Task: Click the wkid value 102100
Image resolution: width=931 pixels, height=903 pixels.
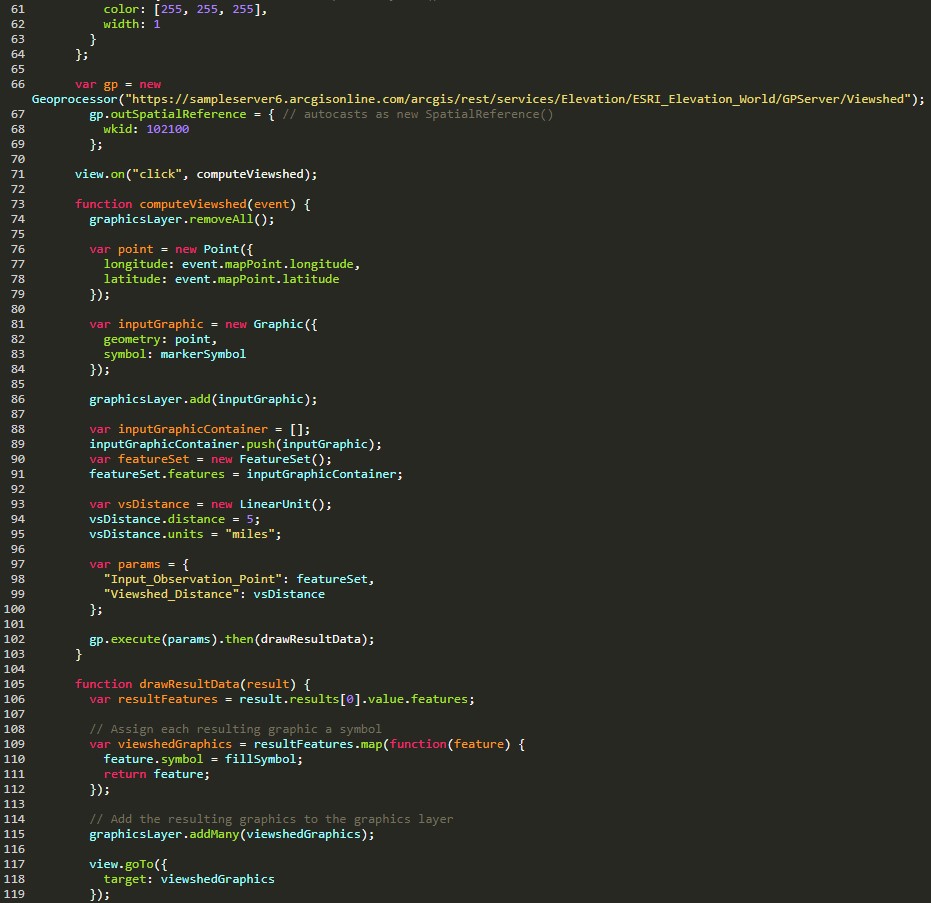Action: tap(167, 129)
